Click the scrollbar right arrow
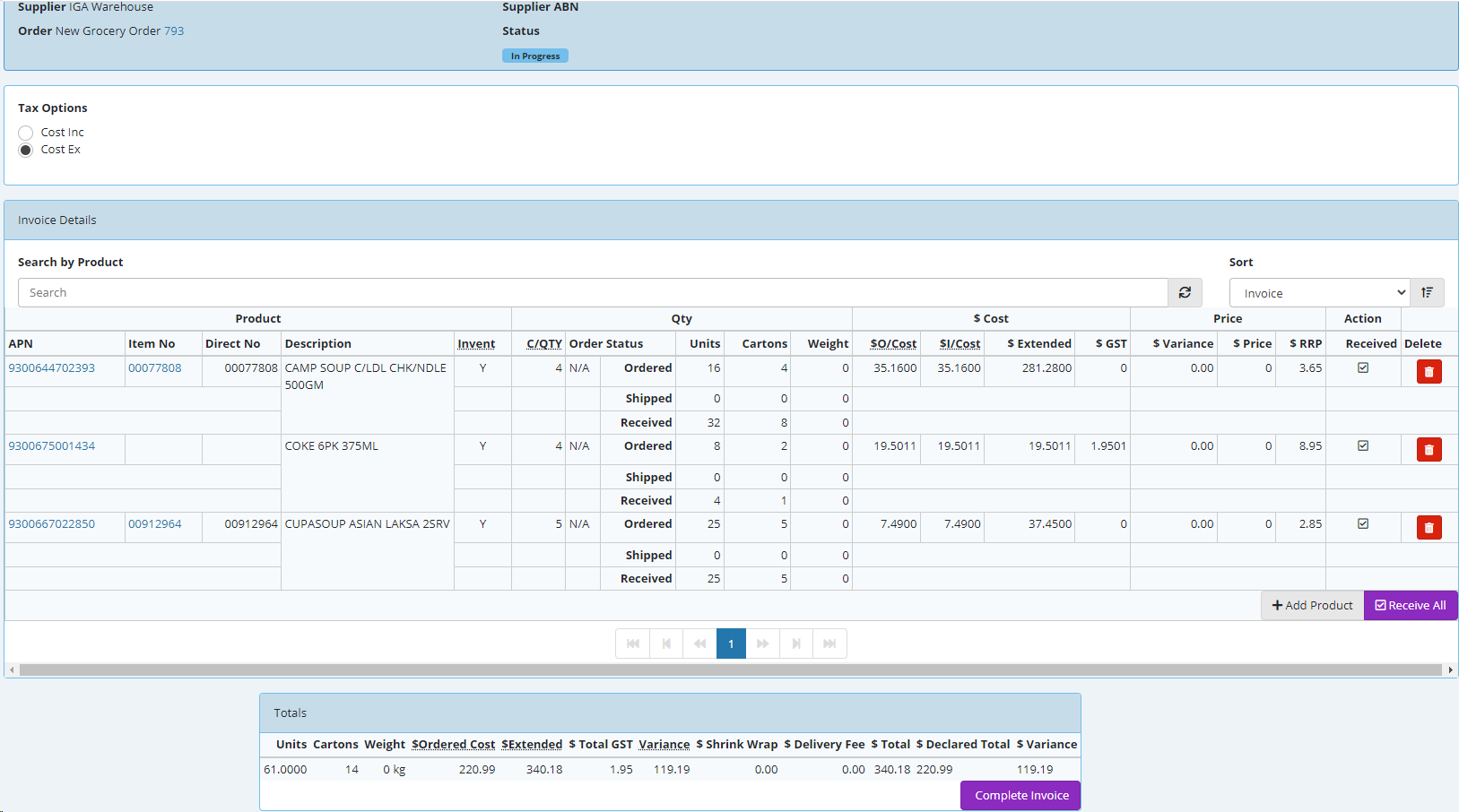The width and height of the screenshot is (1459, 812). [1450, 669]
